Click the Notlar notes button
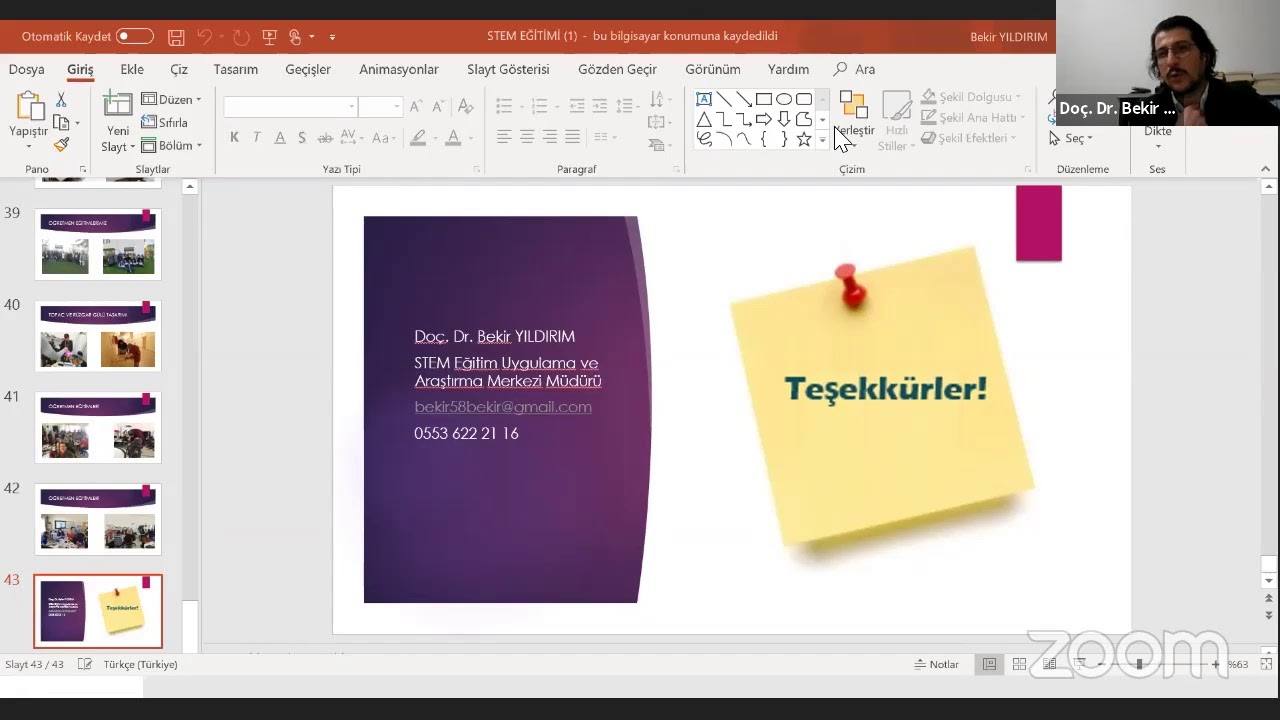The width and height of the screenshot is (1280, 720). click(937, 664)
